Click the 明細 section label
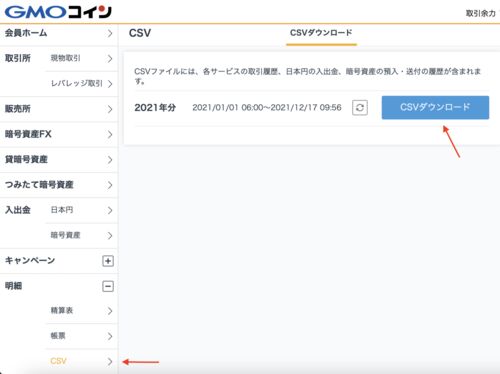 click(x=13, y=286)
